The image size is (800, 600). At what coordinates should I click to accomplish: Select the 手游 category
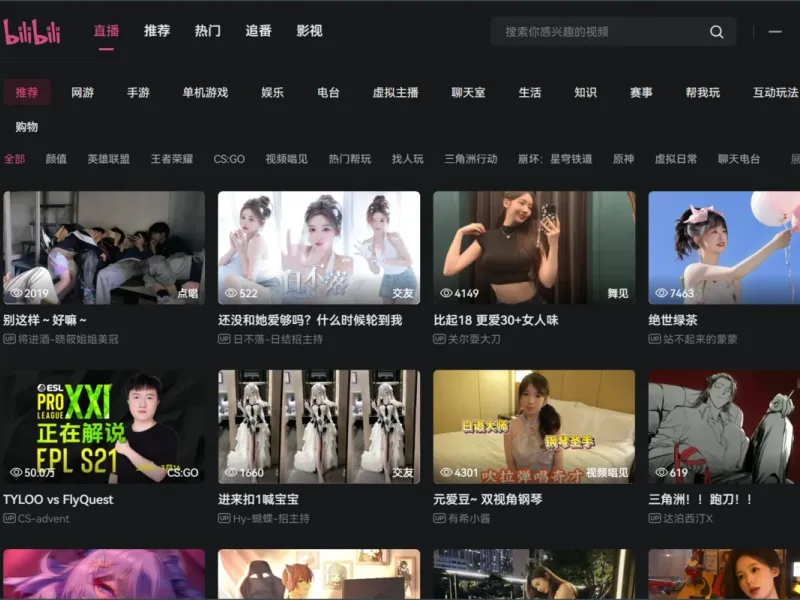(138, 92)
